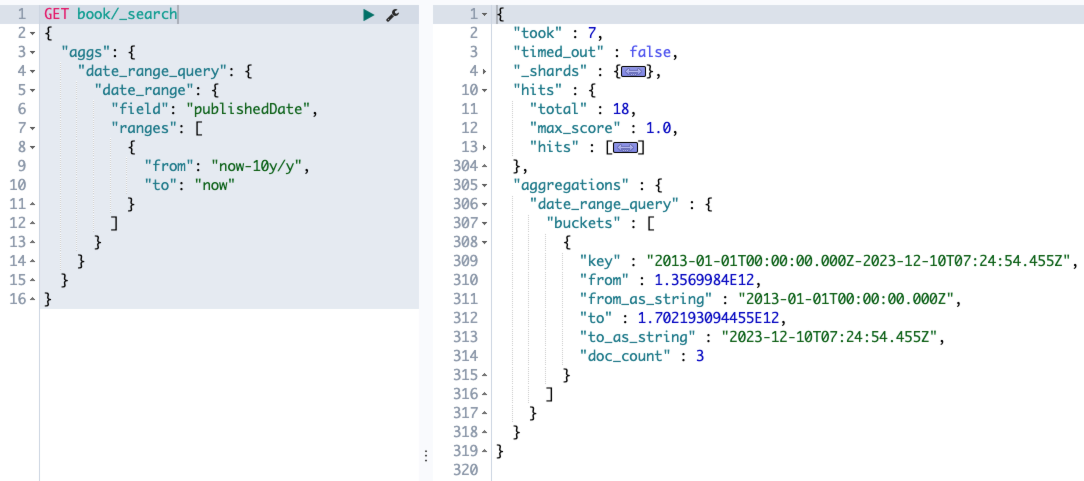Click the timed_out false value
The height and width of the screenshot is (481, 1084).
[650, 53]
